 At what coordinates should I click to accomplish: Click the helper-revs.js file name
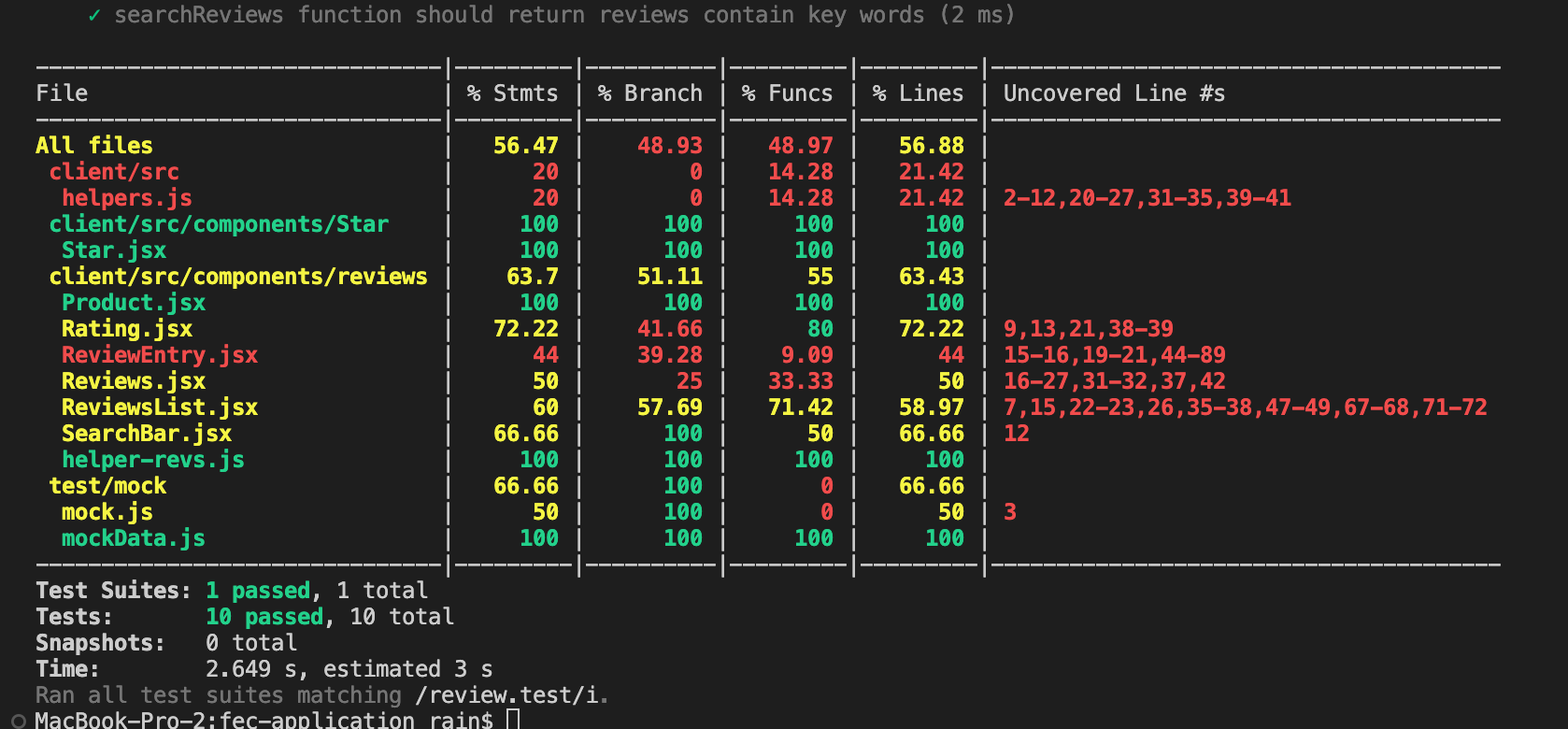pyautogui.click(x=153, y=460)
